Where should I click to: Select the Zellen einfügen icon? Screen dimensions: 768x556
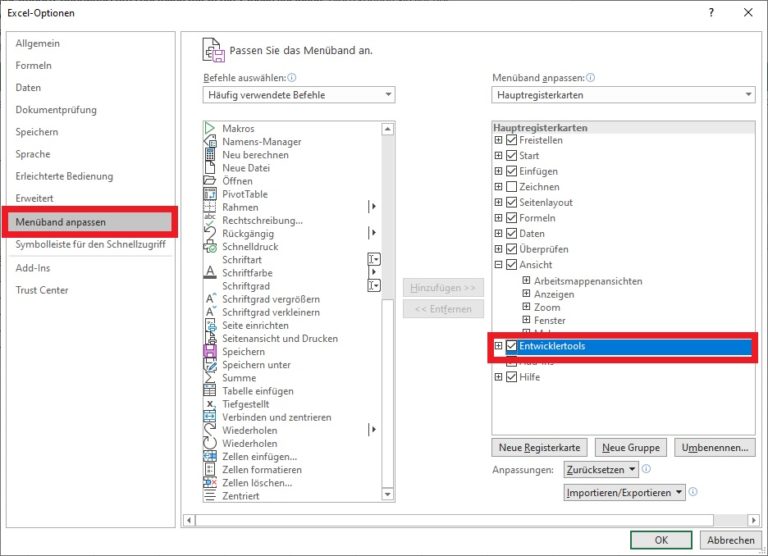210,456
